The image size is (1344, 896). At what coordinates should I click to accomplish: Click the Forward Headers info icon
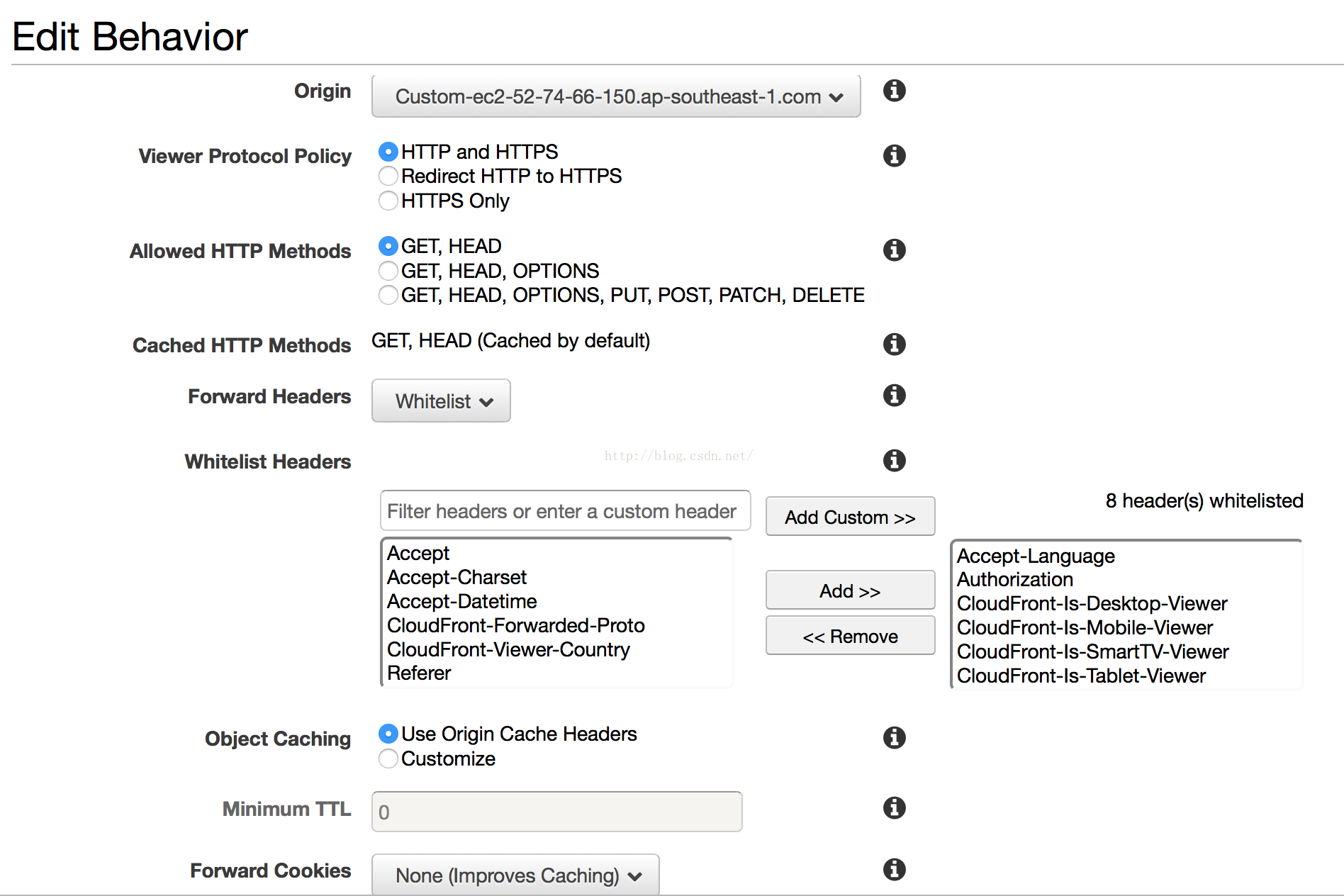click(894, 395)
